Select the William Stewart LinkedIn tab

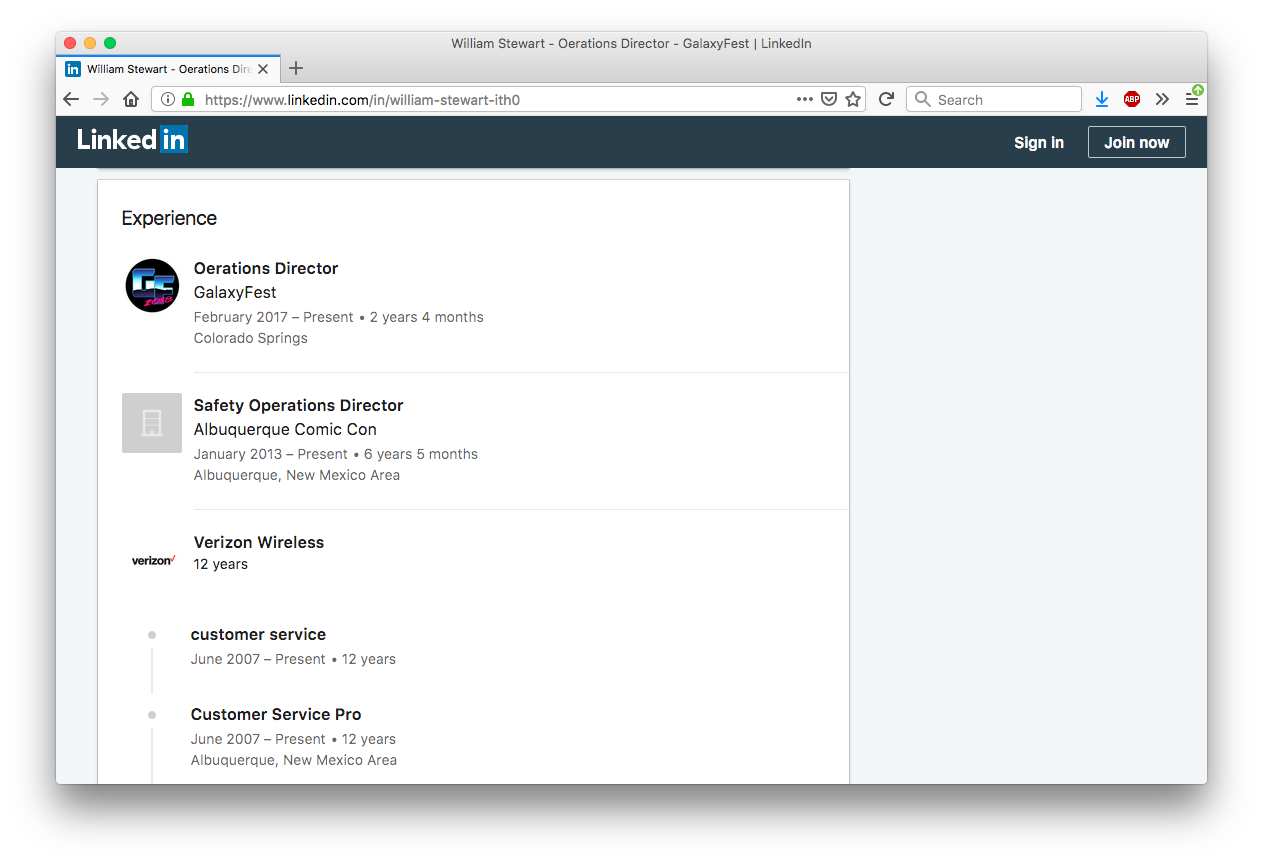168,69
